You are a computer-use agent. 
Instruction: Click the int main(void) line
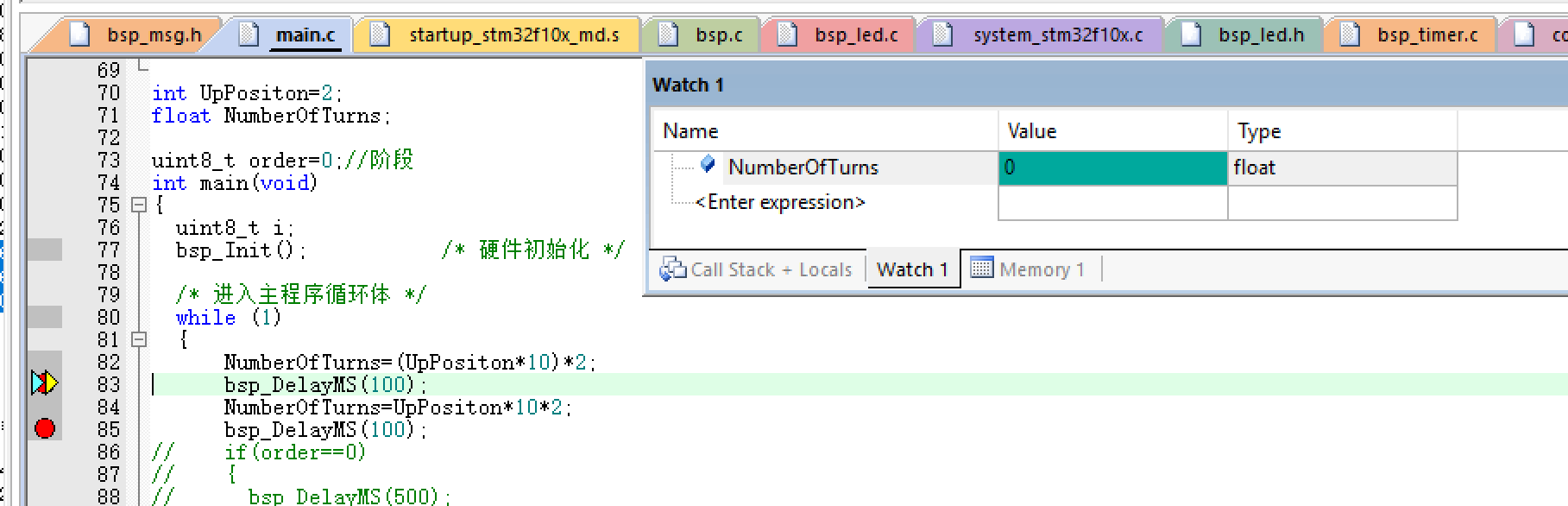[235, 183]
